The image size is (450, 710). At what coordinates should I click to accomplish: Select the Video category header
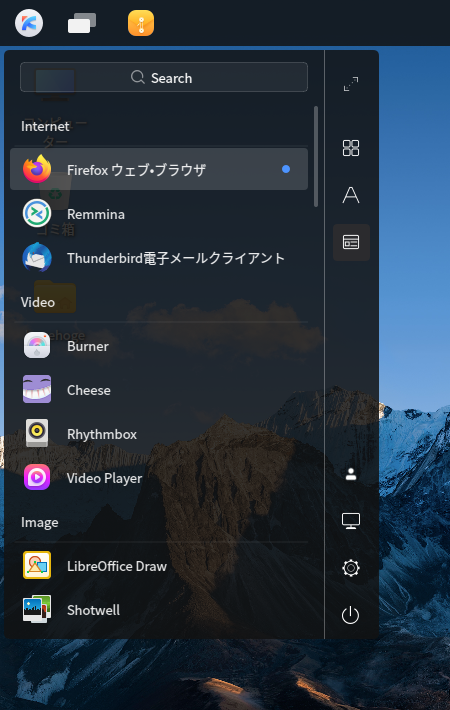pos(38,302)
